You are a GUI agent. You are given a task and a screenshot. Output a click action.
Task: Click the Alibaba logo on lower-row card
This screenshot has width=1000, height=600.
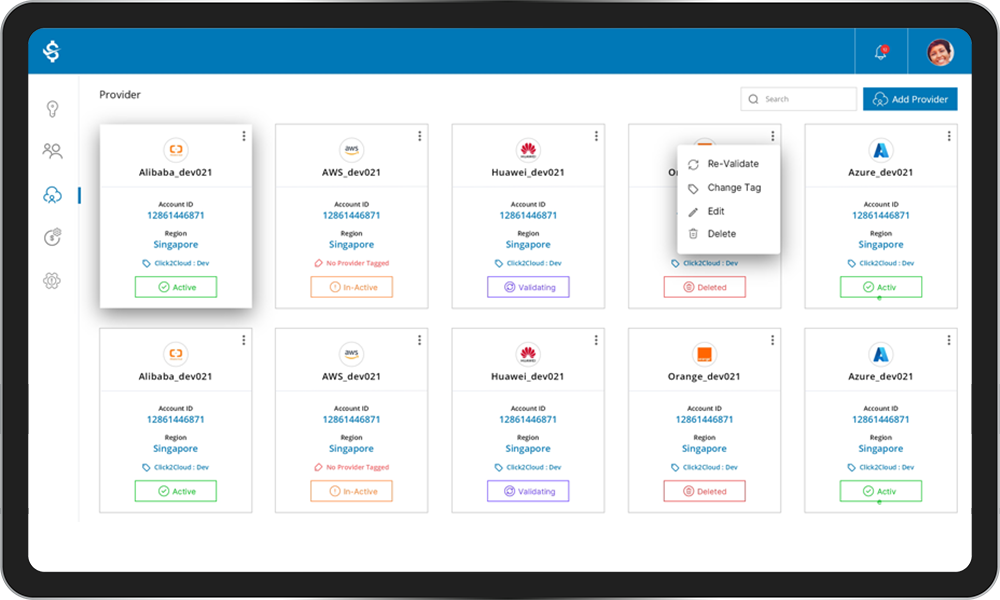(x=176, y=353)
